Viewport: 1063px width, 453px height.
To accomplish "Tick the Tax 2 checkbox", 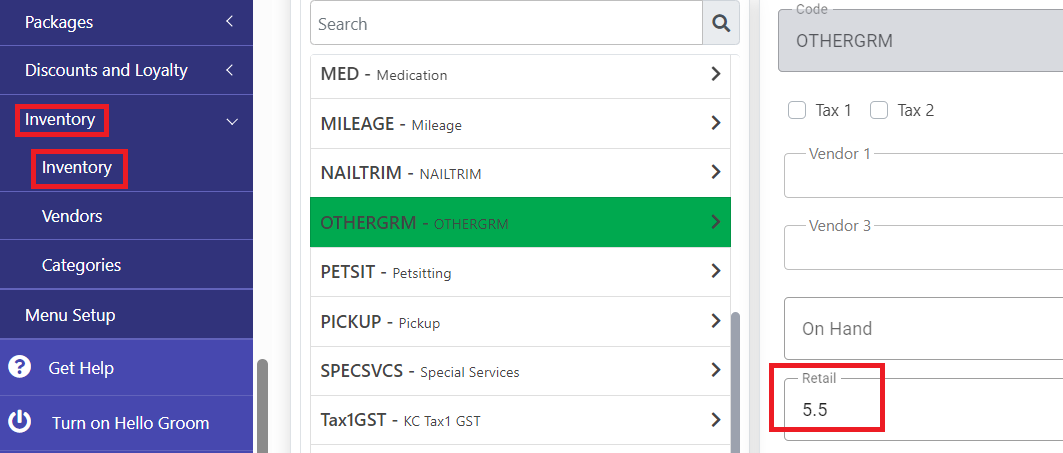I will [879, 110].
